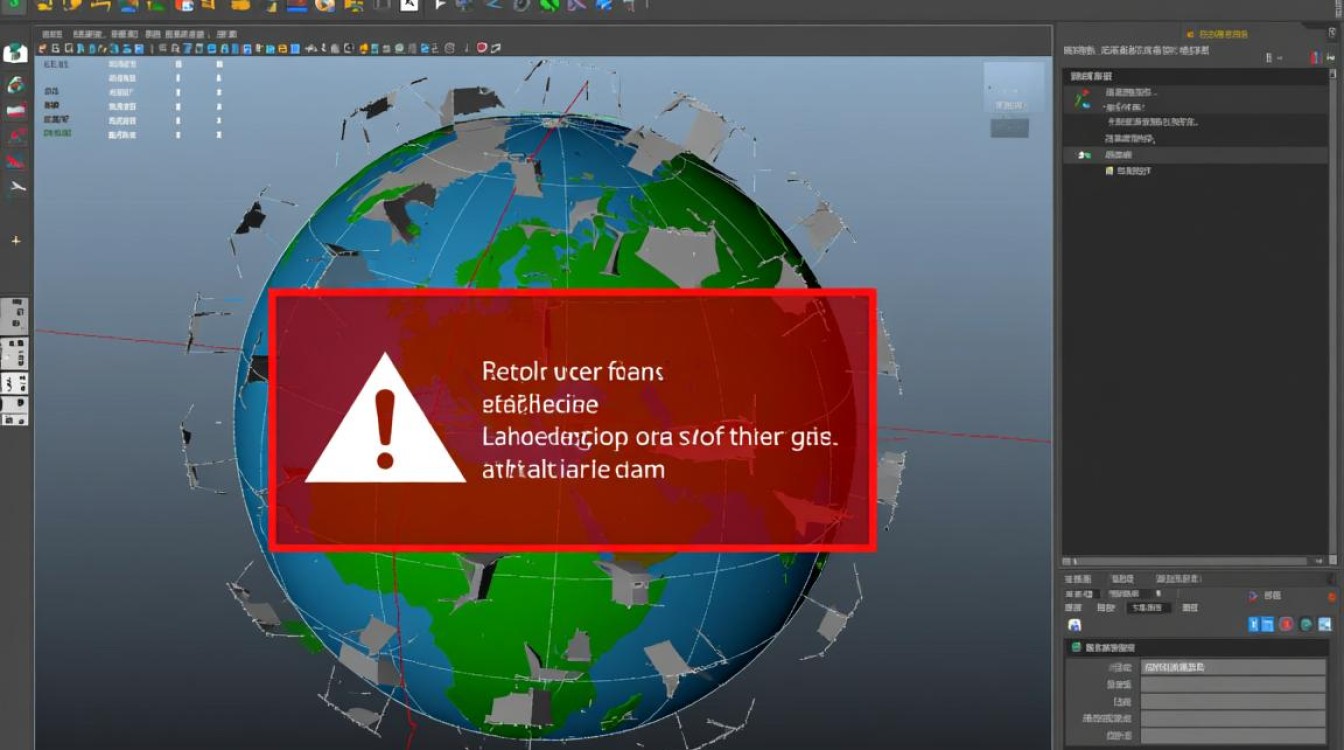Select the white arrow pointer icon on top shelf
1344x750 pixels.
coord(441,5)
